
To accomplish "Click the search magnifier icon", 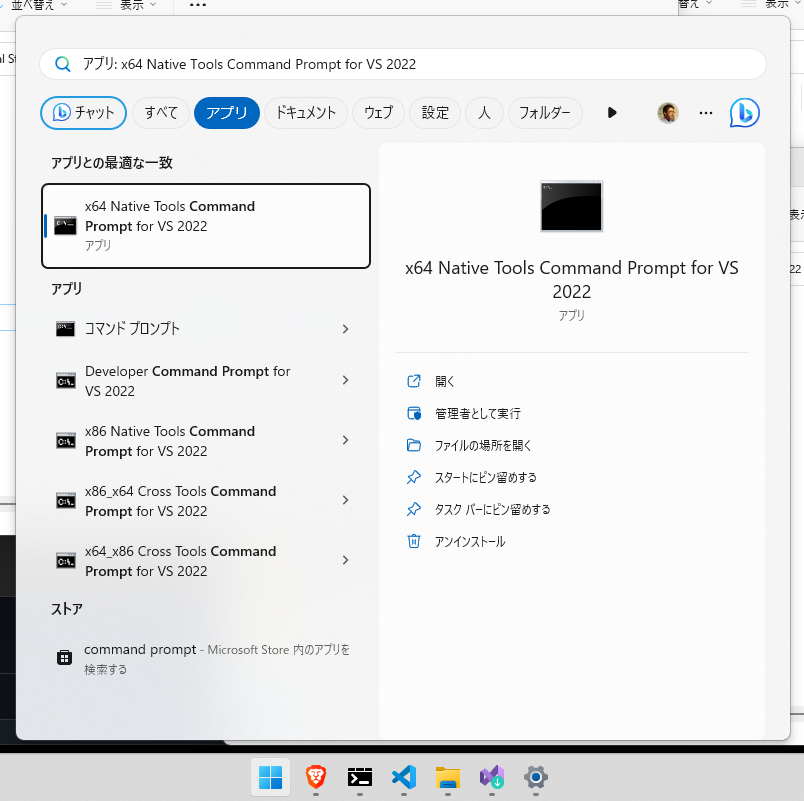I will tap(63, 65).
